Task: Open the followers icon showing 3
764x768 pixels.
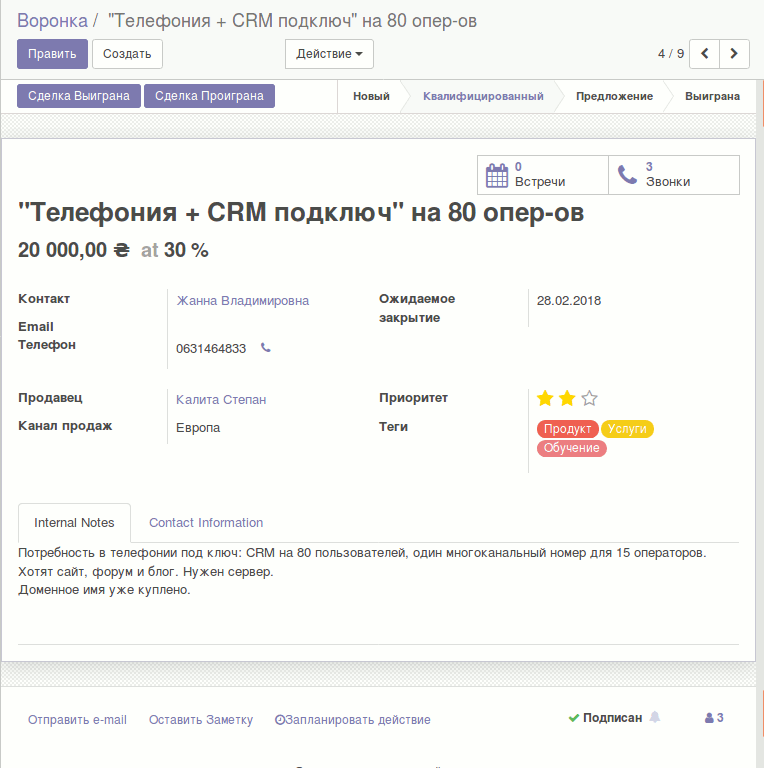Action: pyautogui.click(x=714, y=718)
